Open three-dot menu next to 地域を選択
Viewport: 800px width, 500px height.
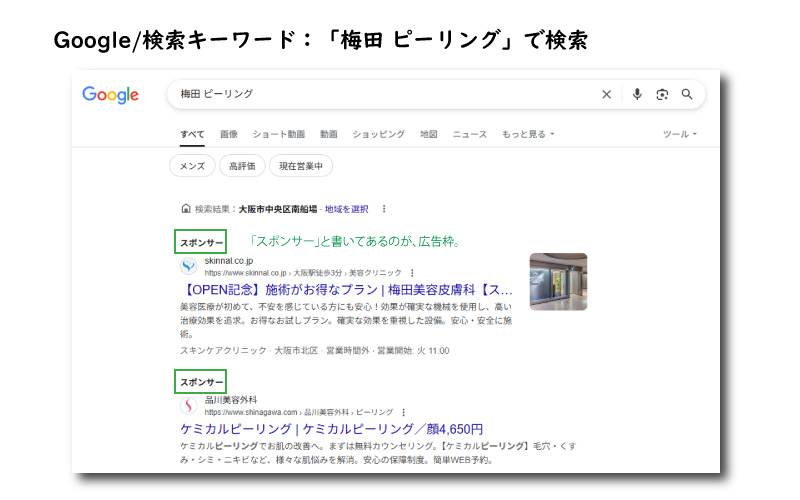point(384,209)
